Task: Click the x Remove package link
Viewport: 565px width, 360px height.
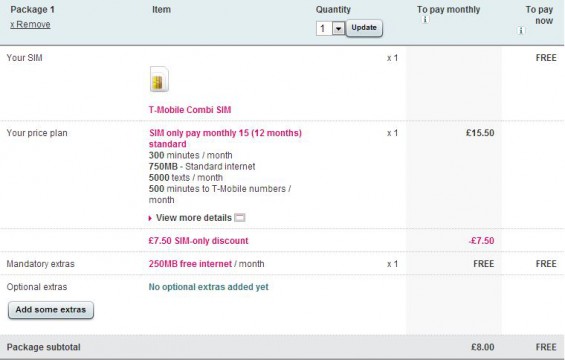Action: click(x=30, y=25)
